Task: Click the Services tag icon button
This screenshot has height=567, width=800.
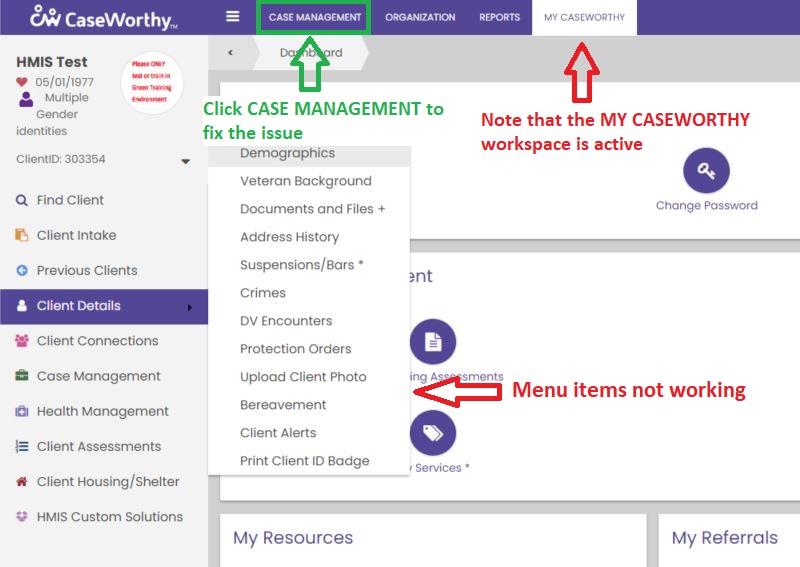Action: (433, 433)
